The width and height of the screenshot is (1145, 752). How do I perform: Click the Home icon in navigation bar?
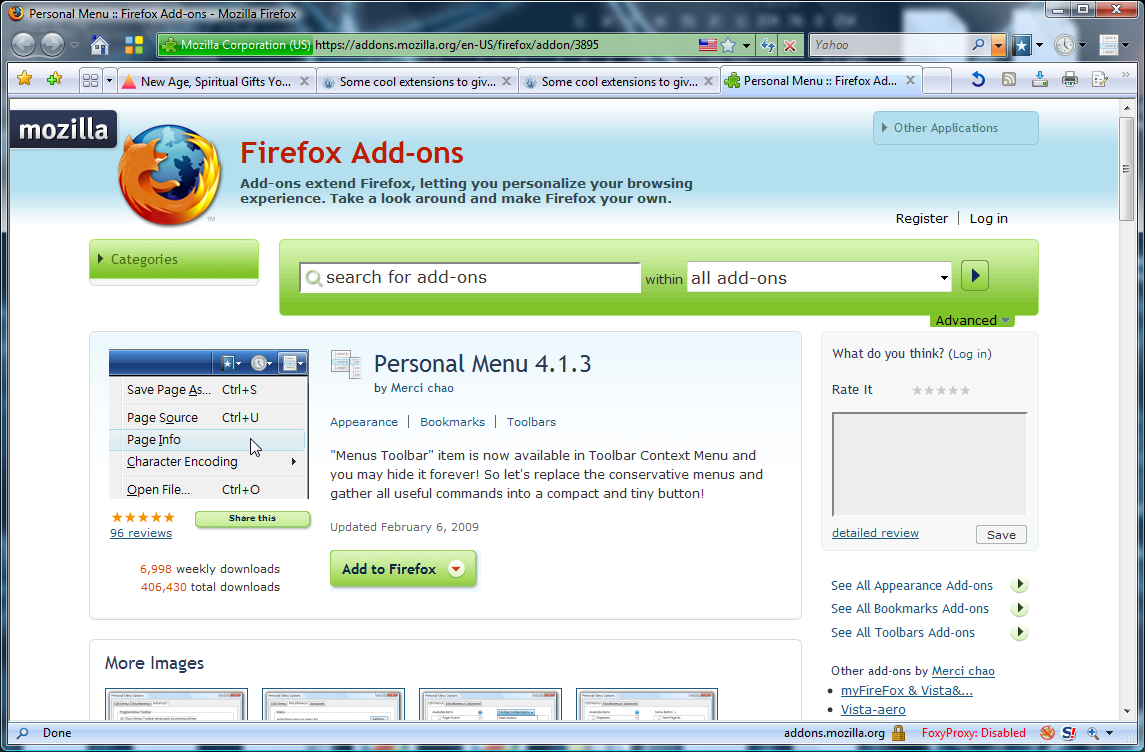100,45
